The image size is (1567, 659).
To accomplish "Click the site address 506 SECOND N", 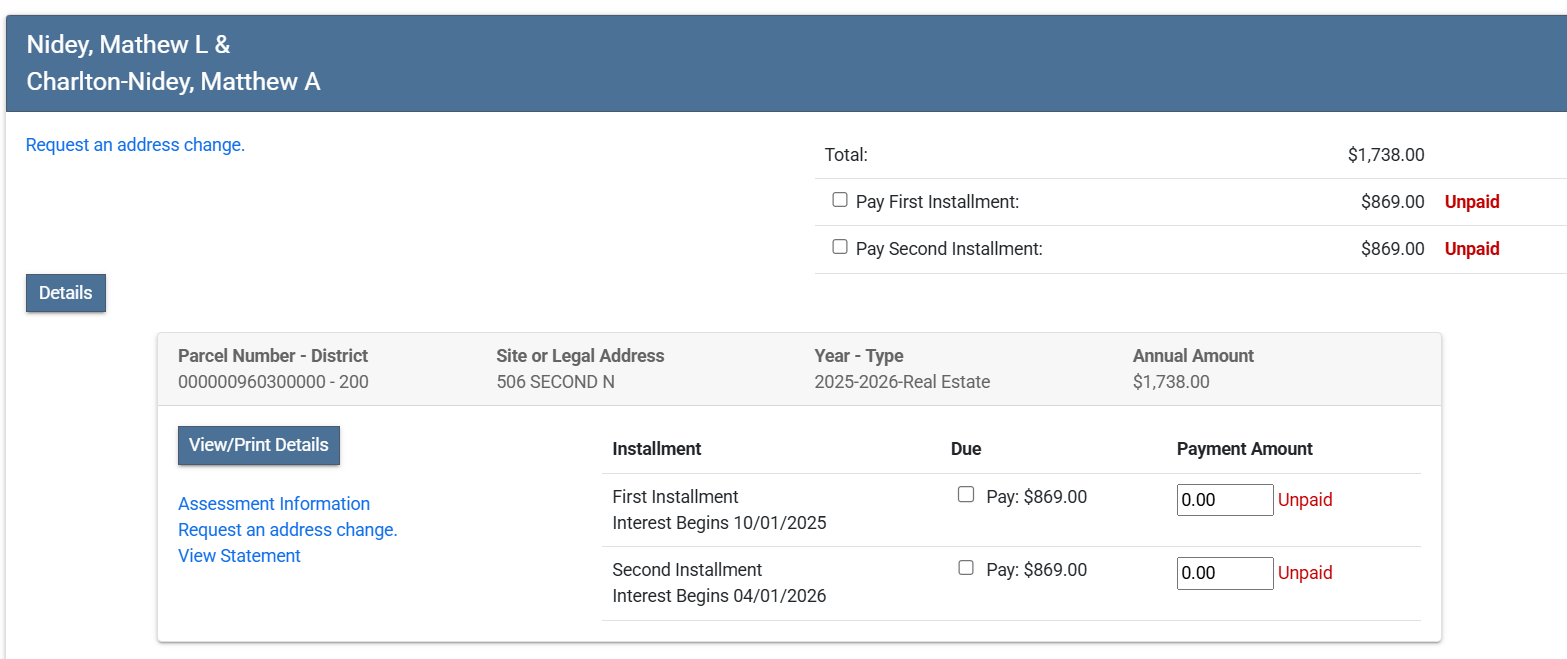I will pos(555,382).
